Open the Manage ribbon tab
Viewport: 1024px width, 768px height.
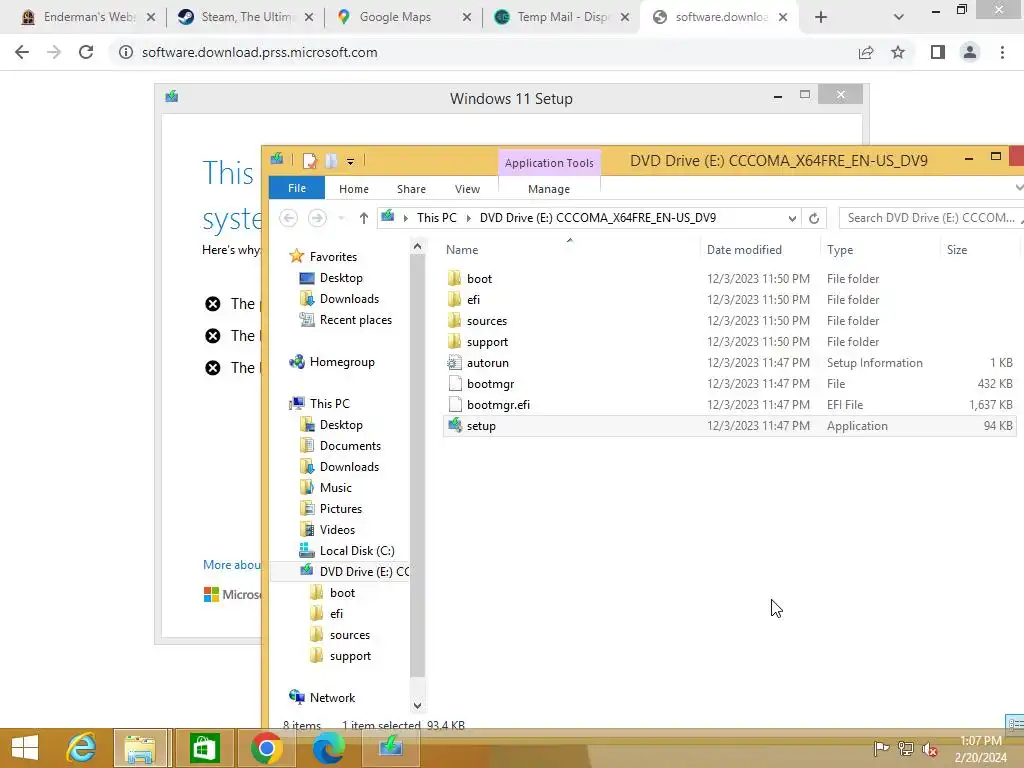pyautogui.click(x=549, y=189)
